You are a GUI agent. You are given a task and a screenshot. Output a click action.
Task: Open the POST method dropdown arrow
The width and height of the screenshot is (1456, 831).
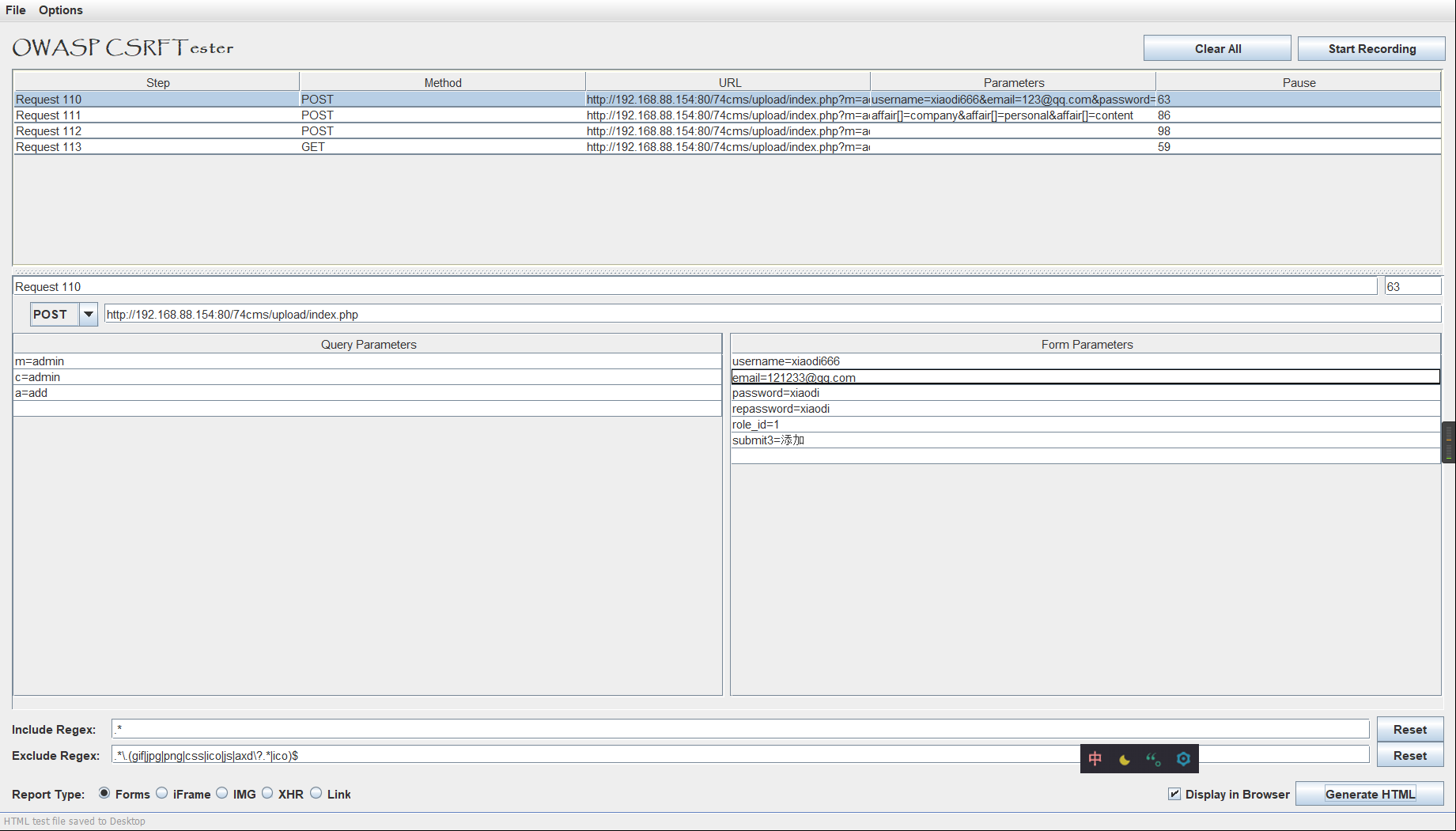click(89, 315)
